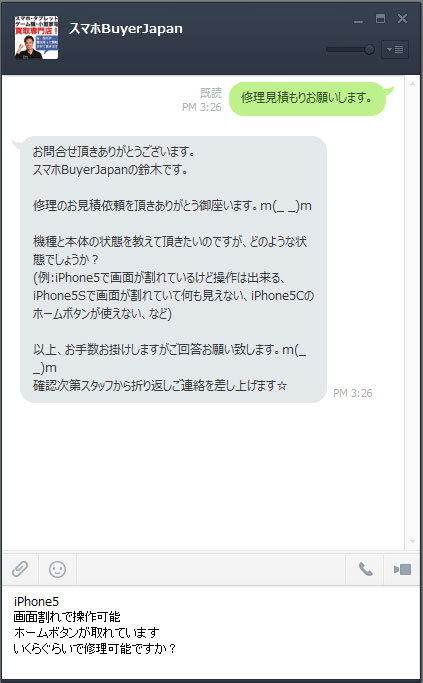The height and width of the screenshot is (683, 423).
Task: Click the scrollbar down arrow
Action: 412,541
